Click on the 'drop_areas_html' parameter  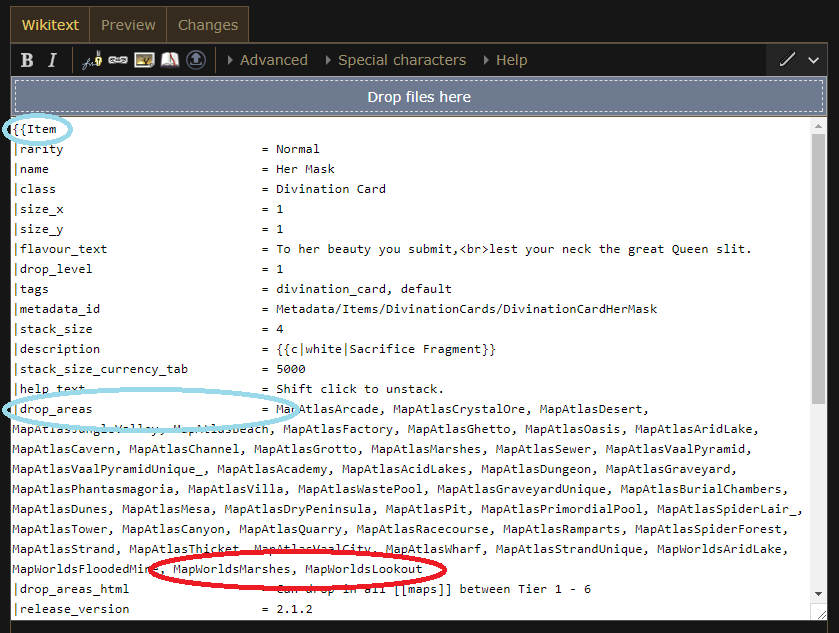point(74,589)
